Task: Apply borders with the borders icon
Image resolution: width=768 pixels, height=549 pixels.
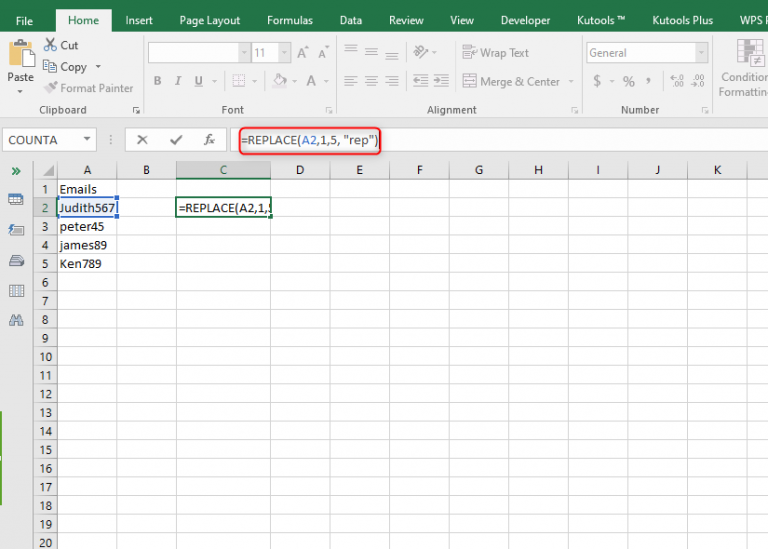Action: pos(239,81)
